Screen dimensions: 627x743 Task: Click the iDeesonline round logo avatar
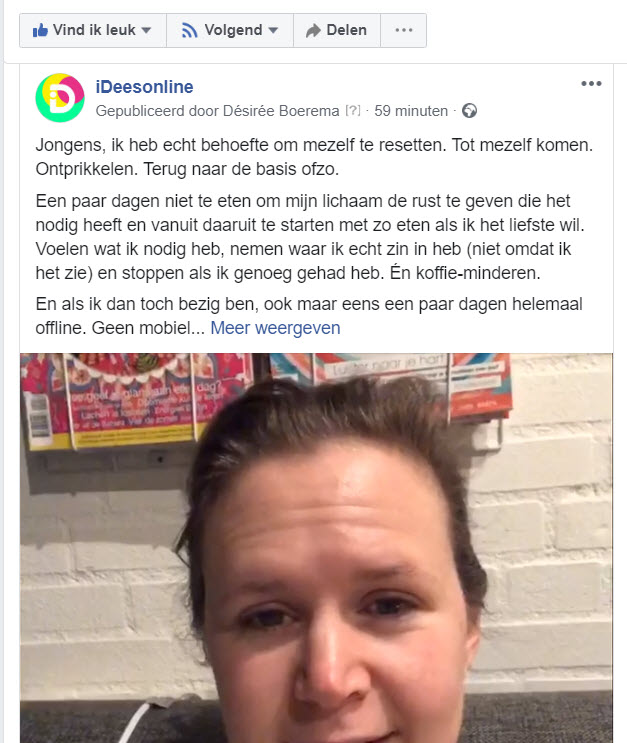click(60, 98)
